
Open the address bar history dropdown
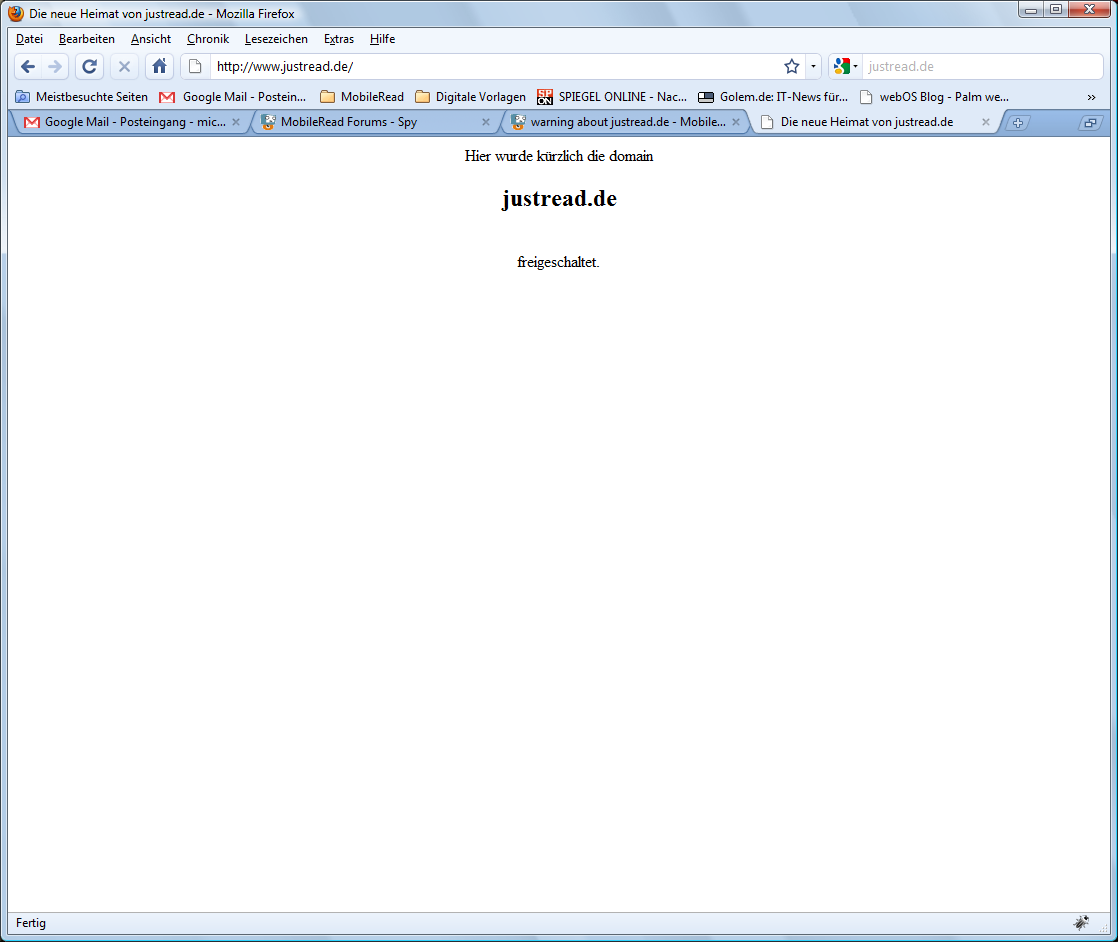(813, 67)
